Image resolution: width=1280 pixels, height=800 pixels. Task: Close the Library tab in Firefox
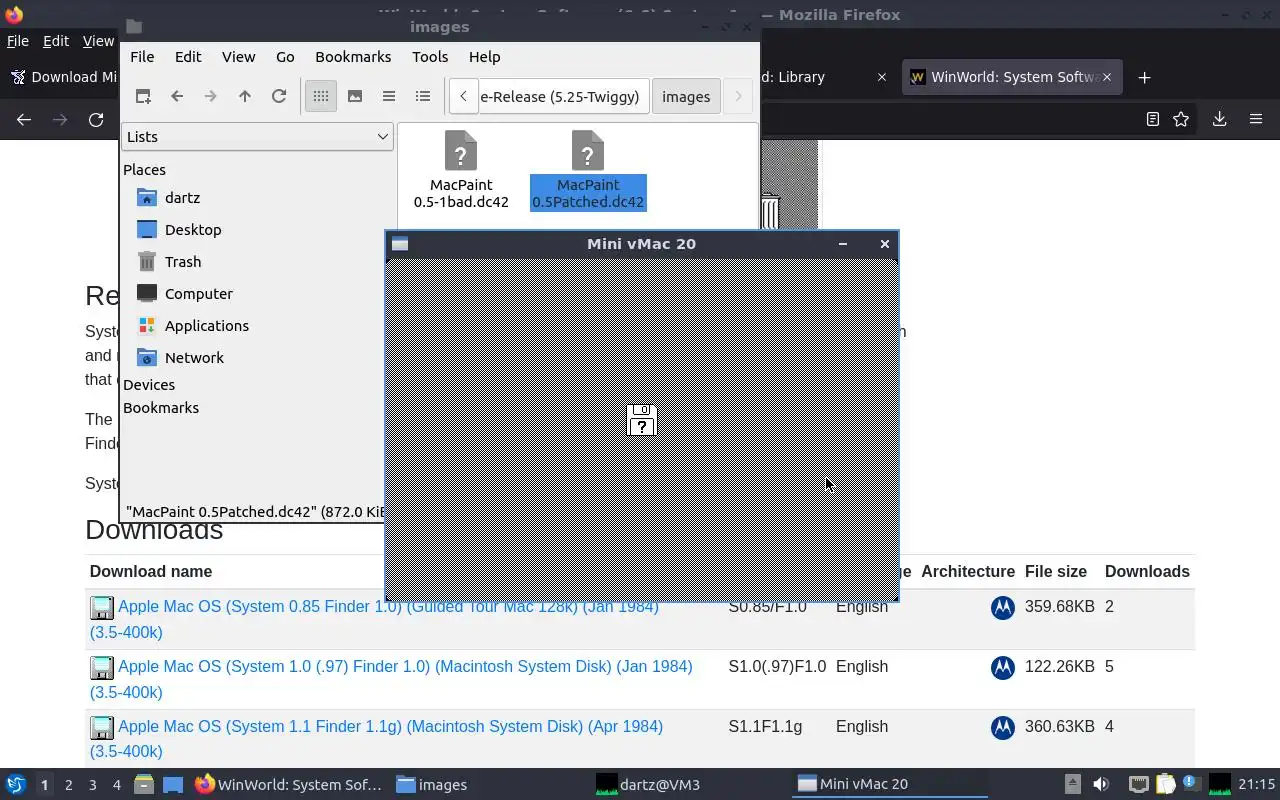point(881,77)
